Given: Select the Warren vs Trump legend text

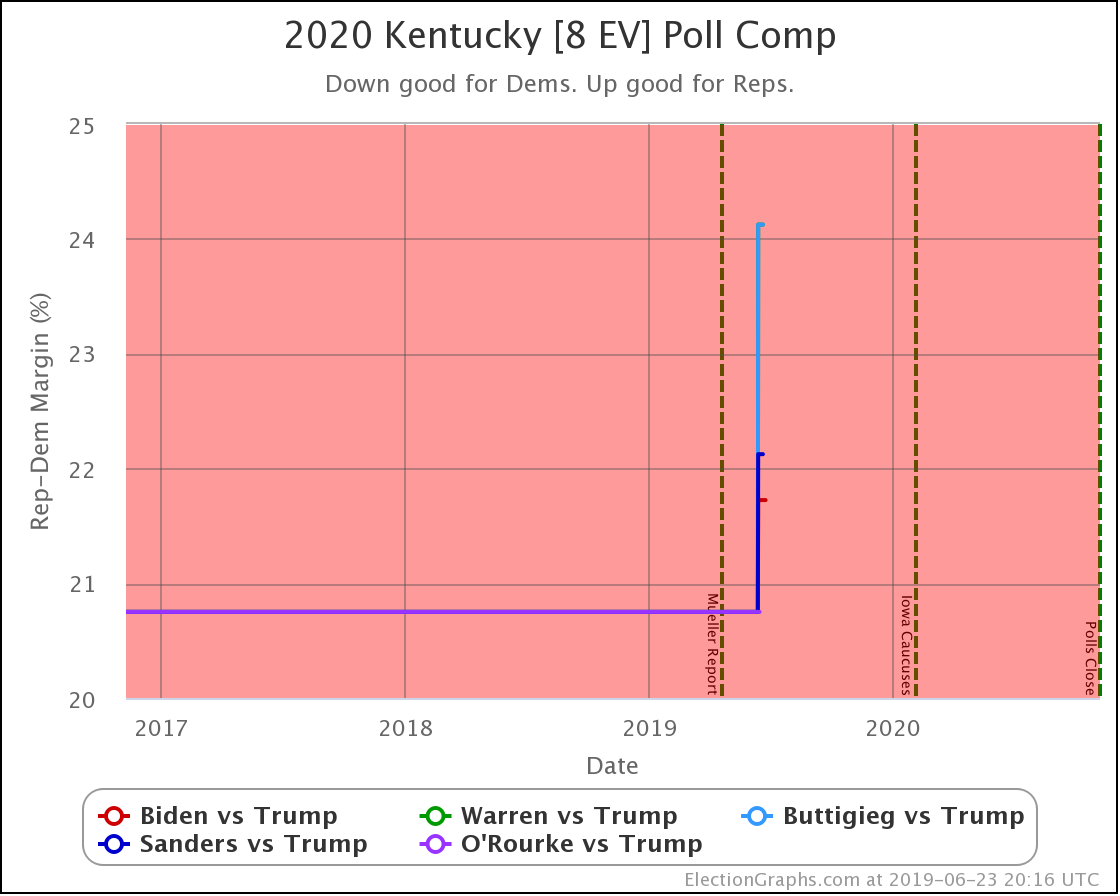Looking at the screenshot, I should pyautogui.click(x=569, y=815).
